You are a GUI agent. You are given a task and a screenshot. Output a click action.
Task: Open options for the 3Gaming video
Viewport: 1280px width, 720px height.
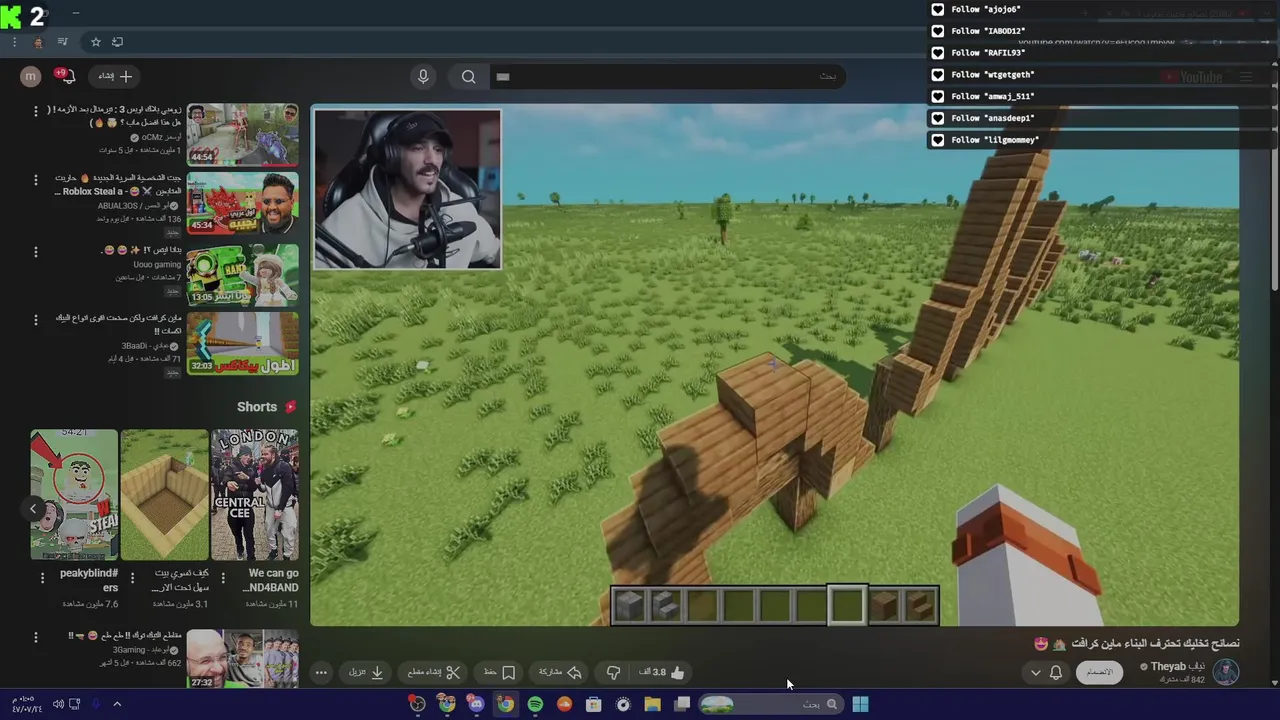pos(36,637)
